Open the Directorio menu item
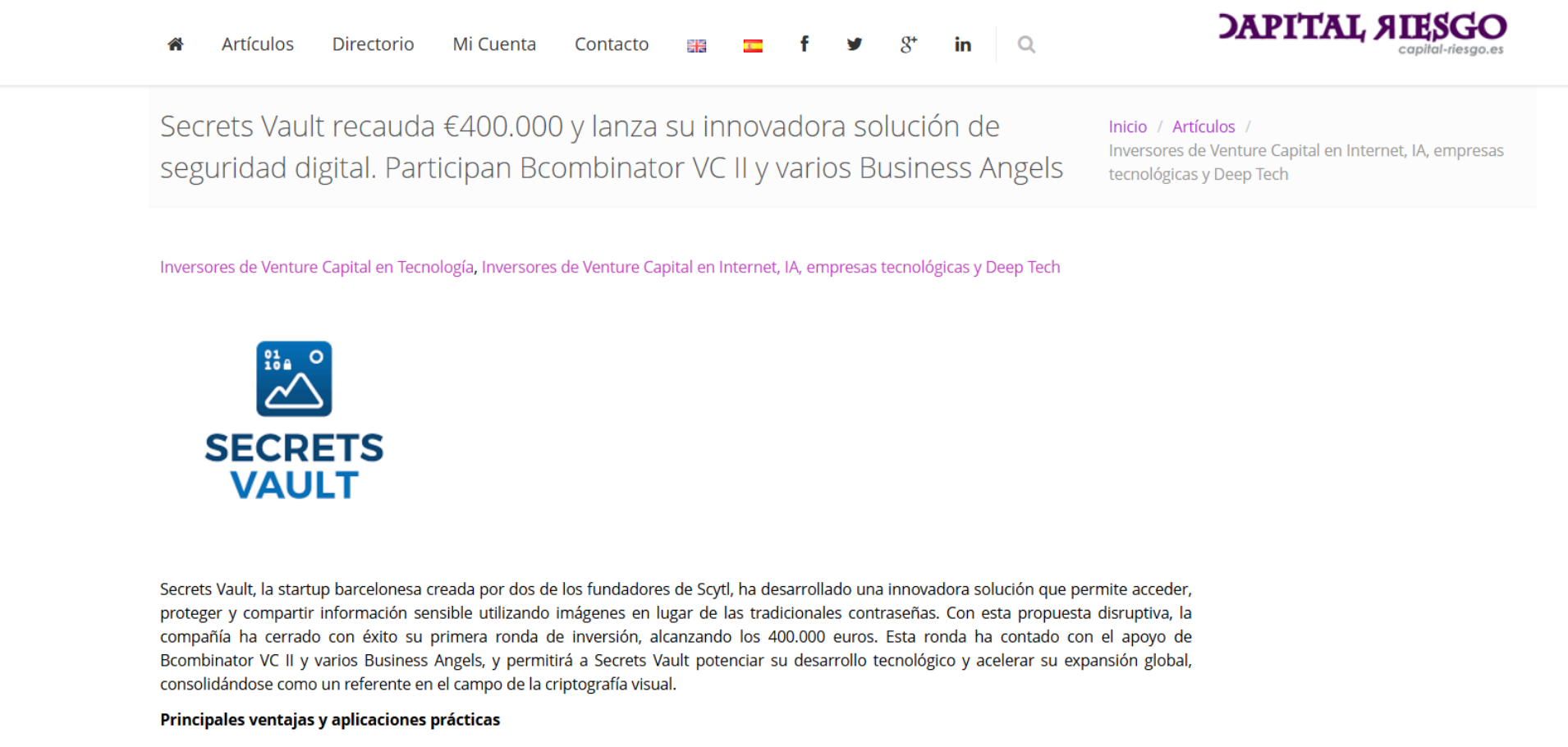The width and height of the screenshot is (1568, 747). pyautogui.click(x=373, y=44)
